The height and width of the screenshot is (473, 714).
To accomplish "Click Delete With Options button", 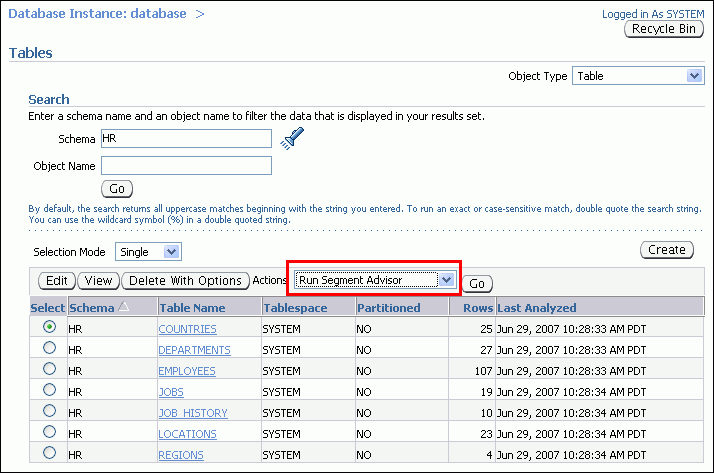I will (186, 281).
